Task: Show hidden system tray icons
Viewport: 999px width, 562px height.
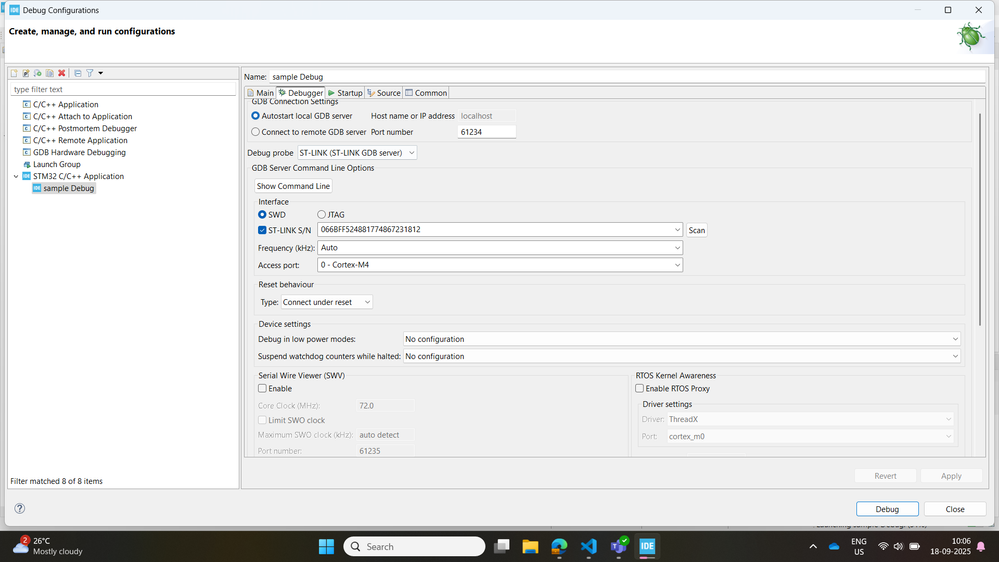Action: point(813,547)
